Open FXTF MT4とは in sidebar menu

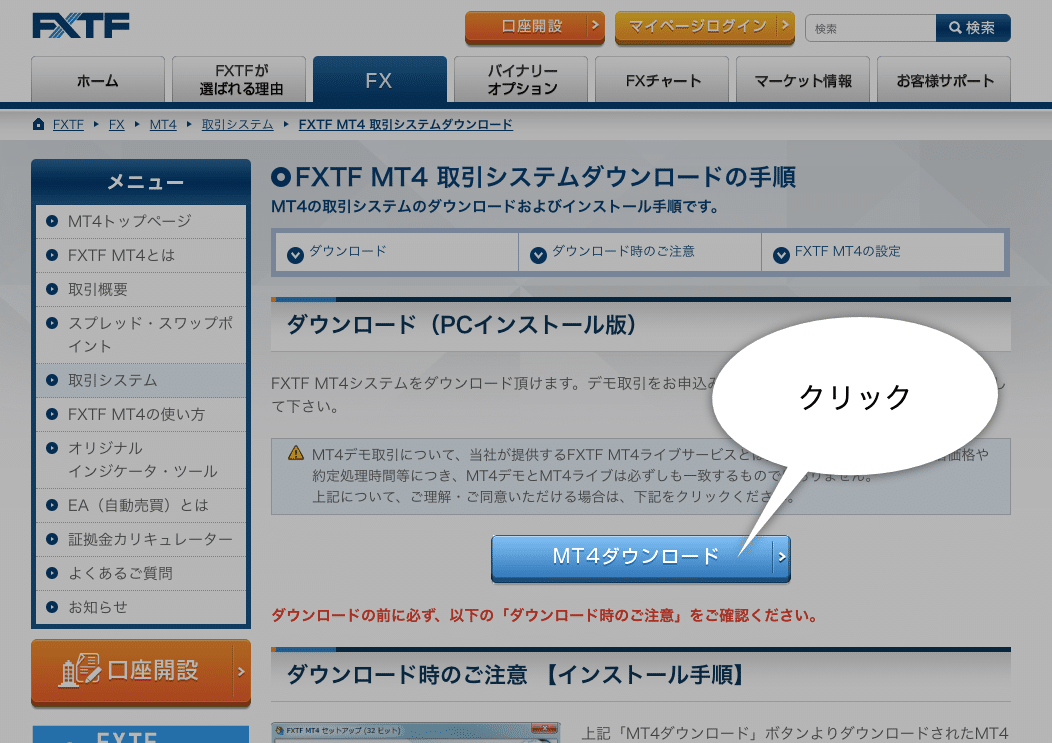tap(141, 255)
